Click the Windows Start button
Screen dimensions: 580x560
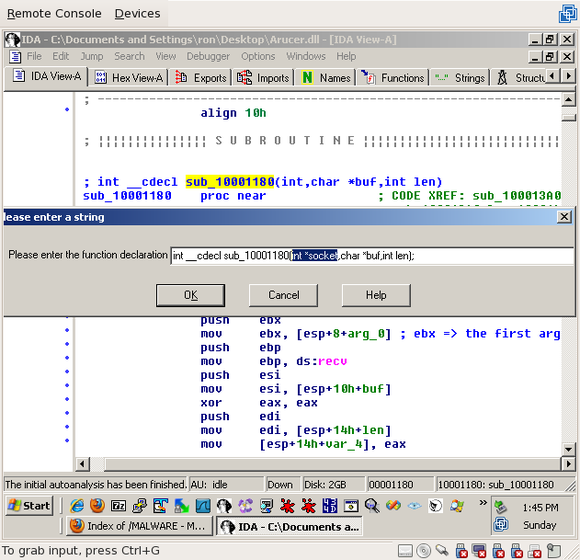(29, 505)
